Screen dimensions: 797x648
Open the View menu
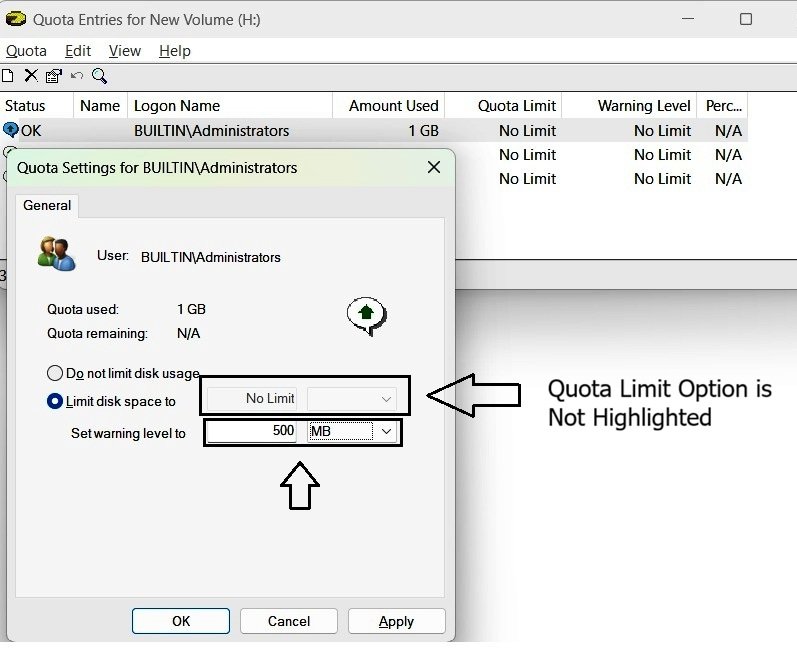pos(125,51)
